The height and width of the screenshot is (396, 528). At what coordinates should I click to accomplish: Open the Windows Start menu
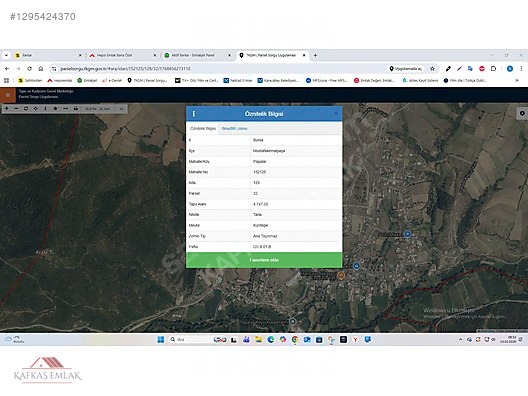161,339
